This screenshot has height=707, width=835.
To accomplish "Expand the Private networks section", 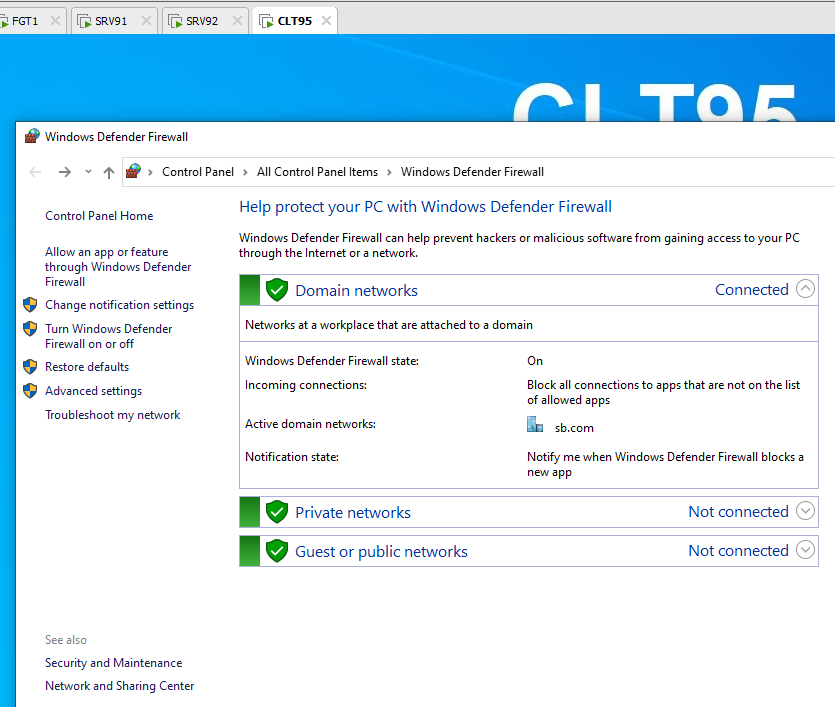I will pos(805,511).
